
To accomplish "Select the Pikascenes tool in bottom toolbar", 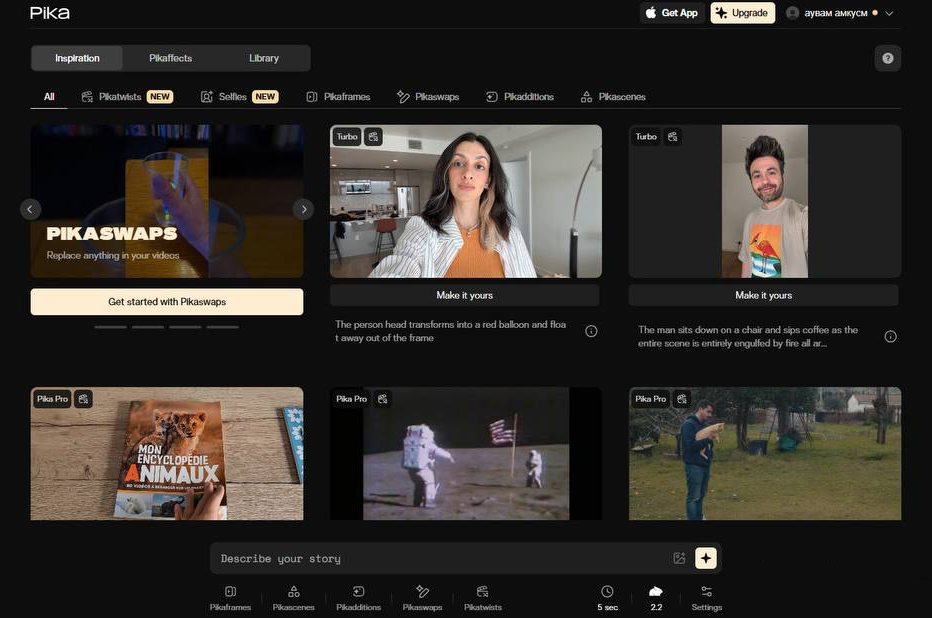I will click(293, 592).
